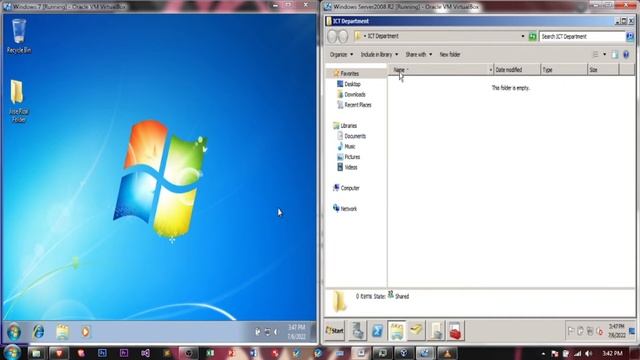The width and height of the screenshot is (640, 360).
Task: Select Libraries in navigation pane
Action: click(345, 126)
